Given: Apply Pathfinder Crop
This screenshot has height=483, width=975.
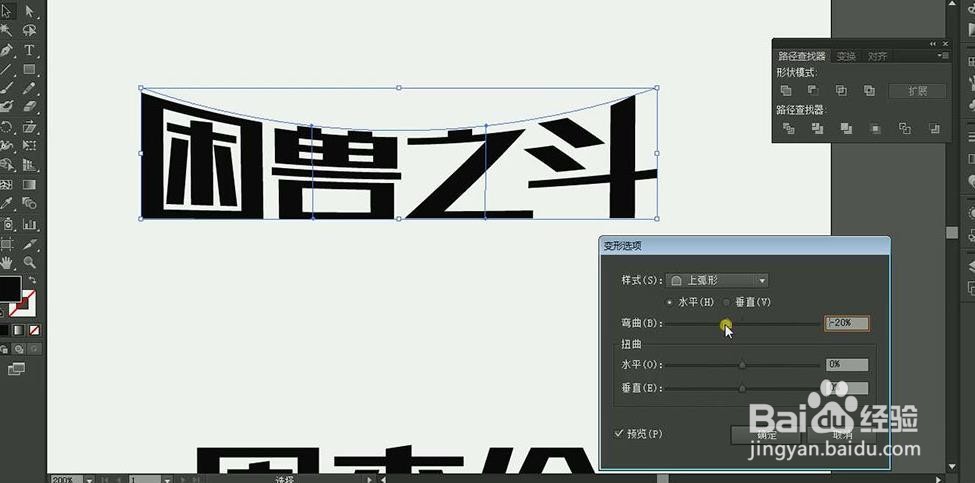Looking at the screenshot, I should click(876, 129).
